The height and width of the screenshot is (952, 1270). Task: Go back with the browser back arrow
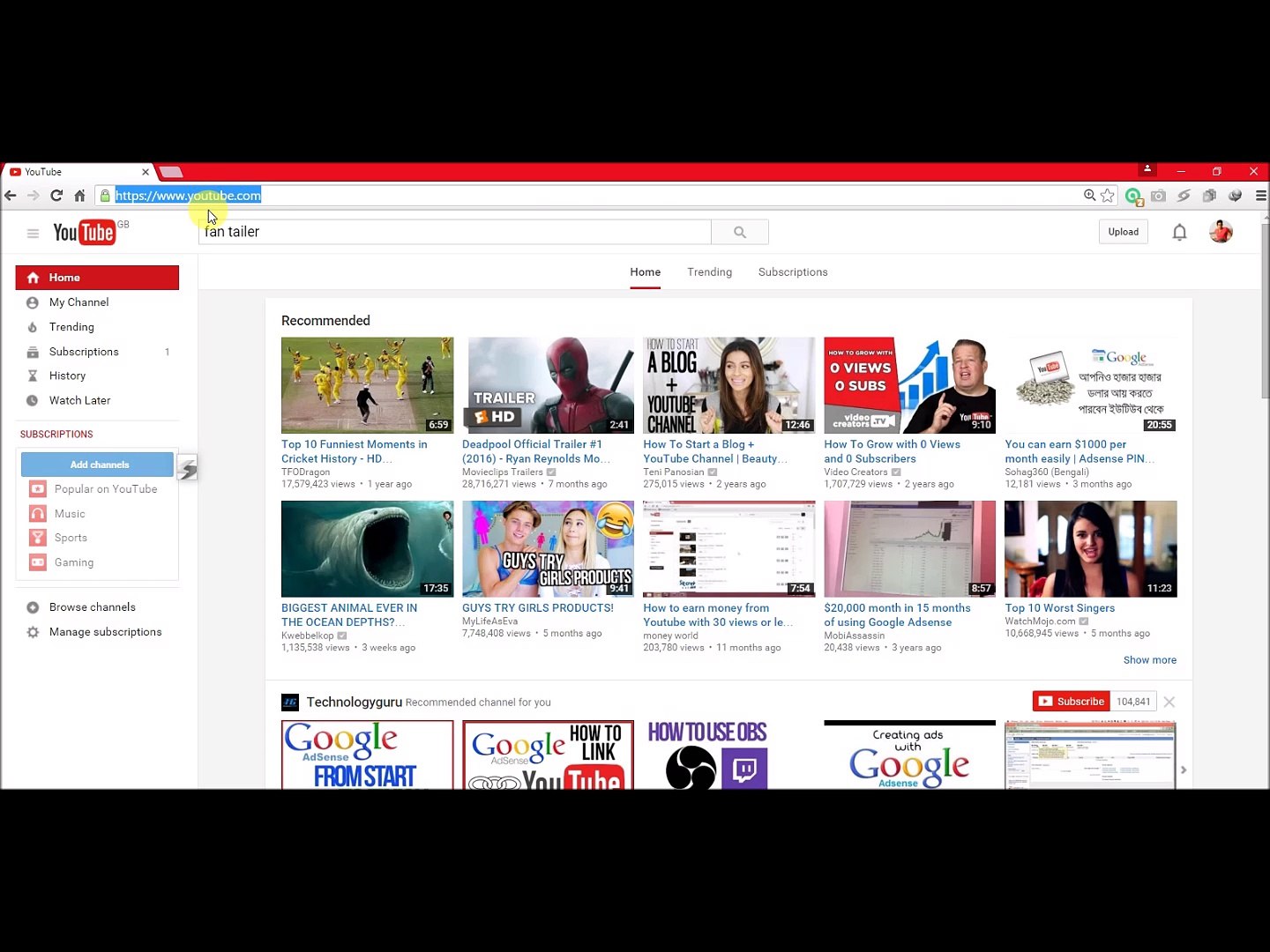11,196
